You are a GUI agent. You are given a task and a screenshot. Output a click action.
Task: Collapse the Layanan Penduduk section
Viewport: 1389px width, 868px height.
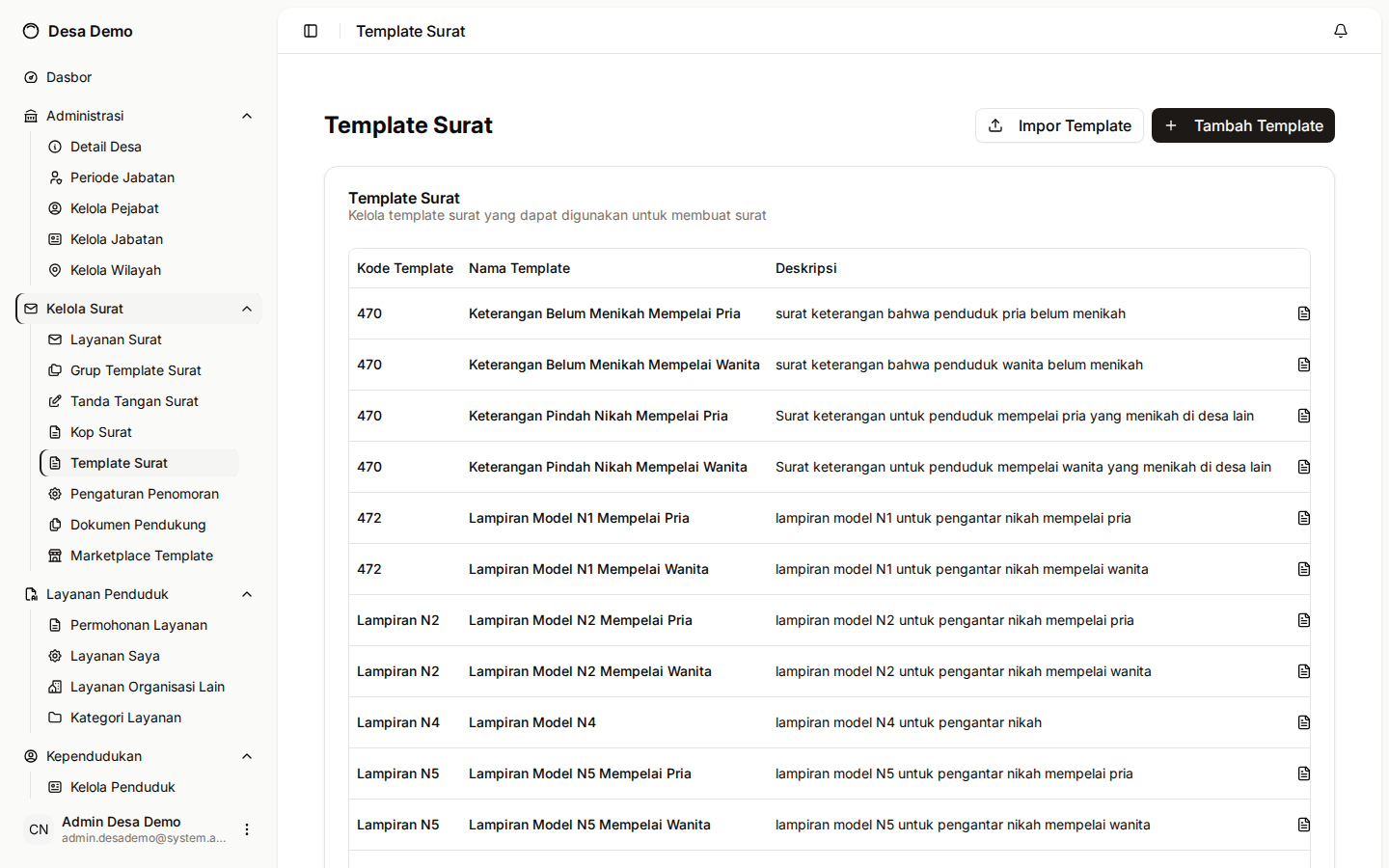(x=247, y=594)
